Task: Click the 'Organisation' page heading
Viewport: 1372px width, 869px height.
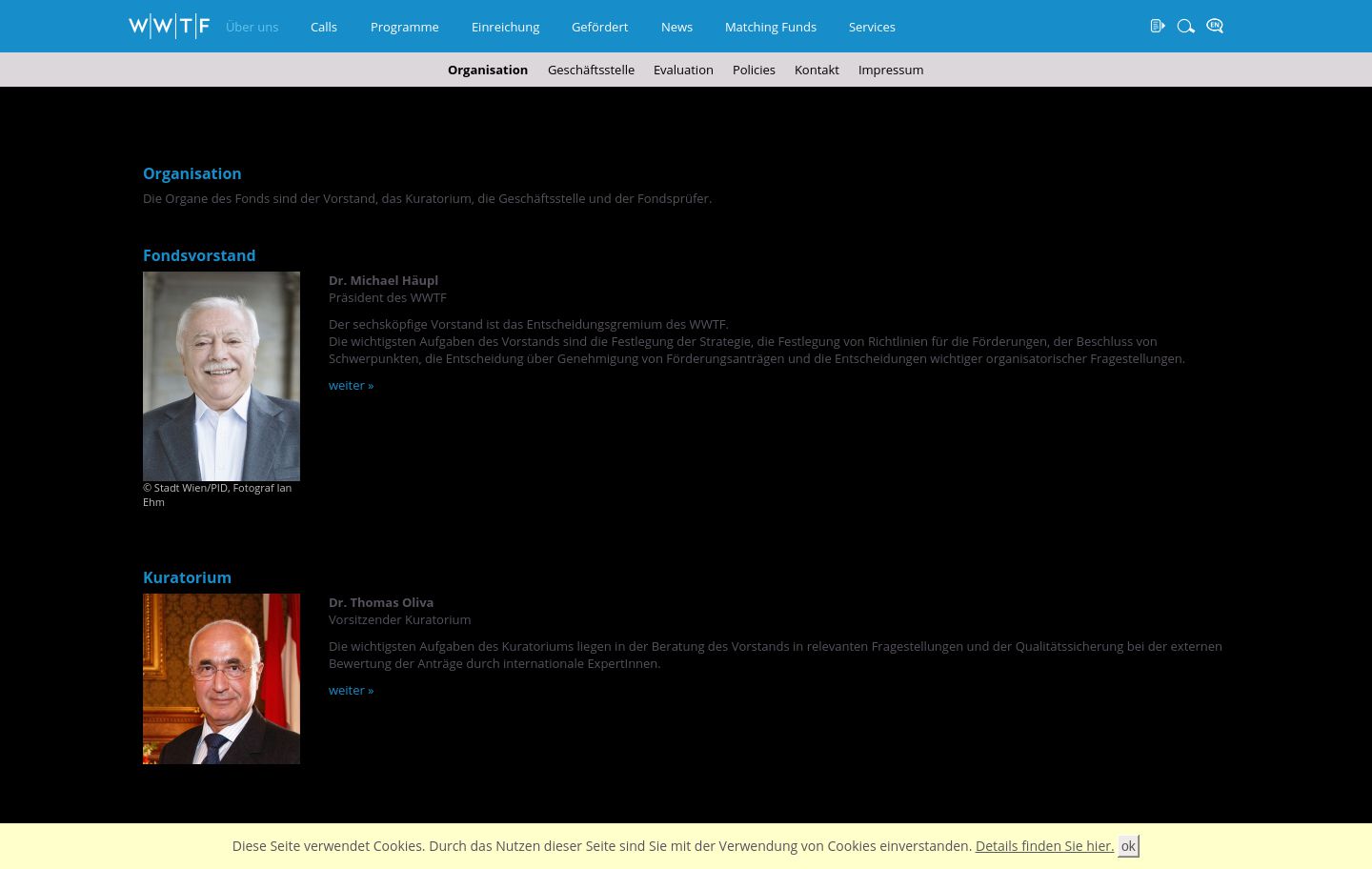Action: (192, 173)
